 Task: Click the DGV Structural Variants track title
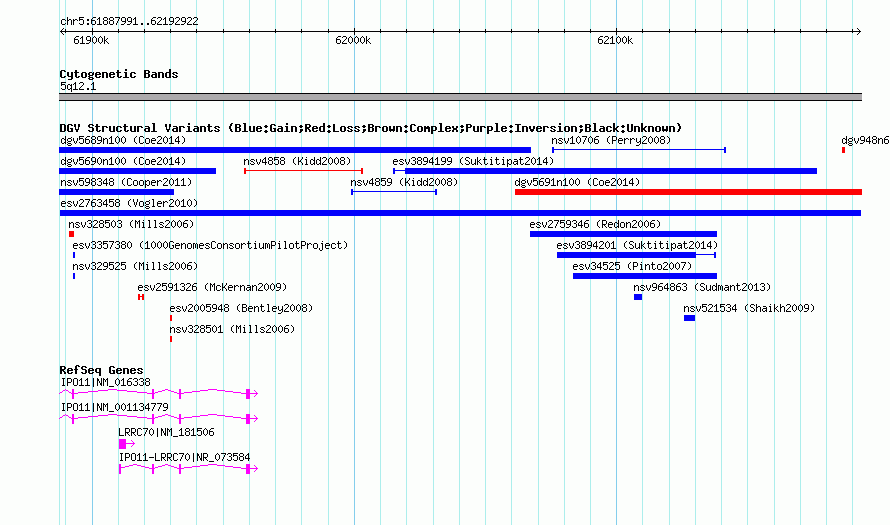(x=371, y=128)
